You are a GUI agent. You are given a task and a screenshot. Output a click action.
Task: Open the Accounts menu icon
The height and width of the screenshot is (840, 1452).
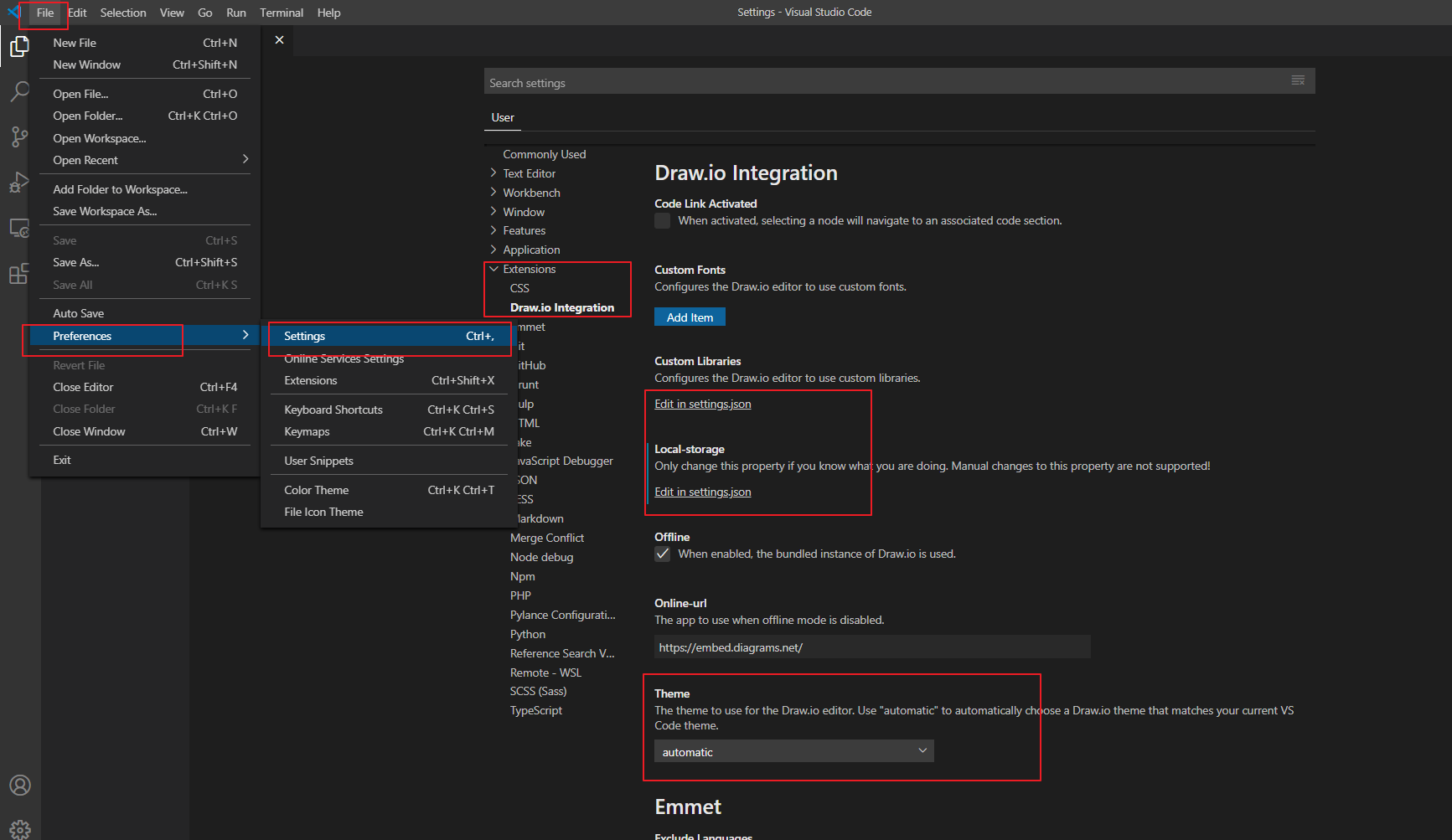click(x=20, y=785)
